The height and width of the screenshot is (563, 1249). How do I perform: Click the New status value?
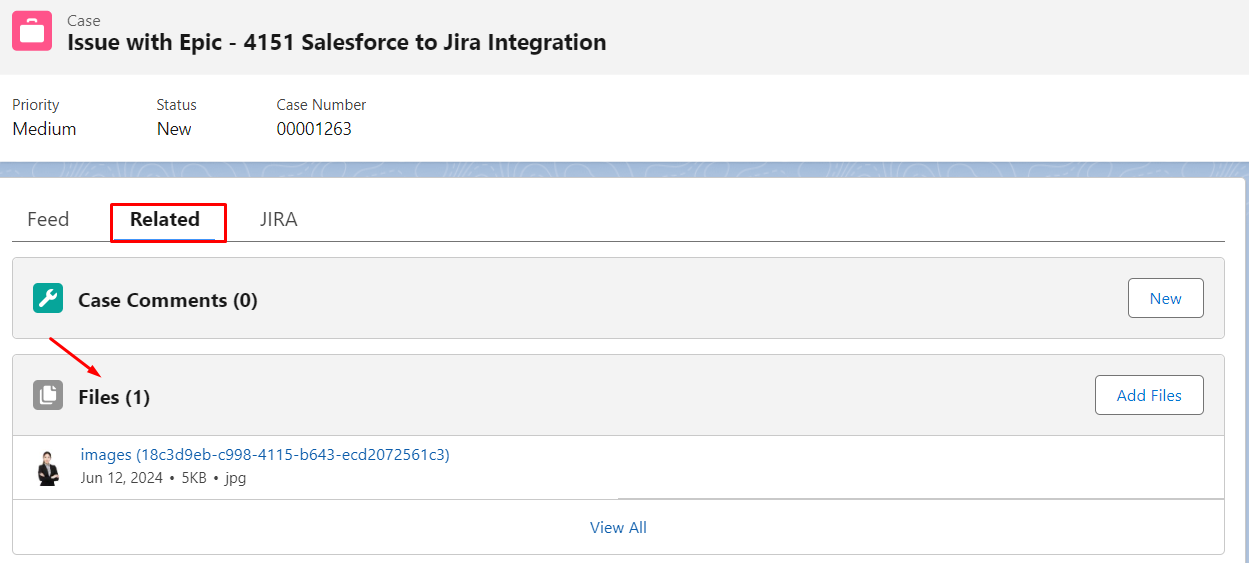coord(174,129)
